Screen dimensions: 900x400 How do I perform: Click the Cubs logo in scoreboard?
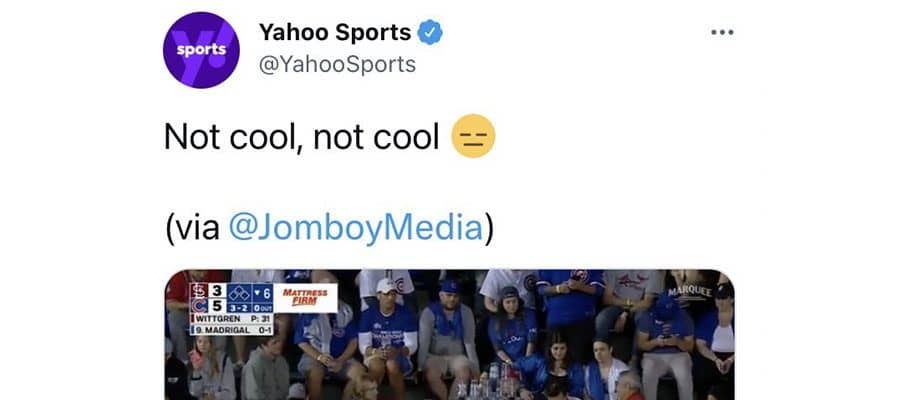click(197, 305)
